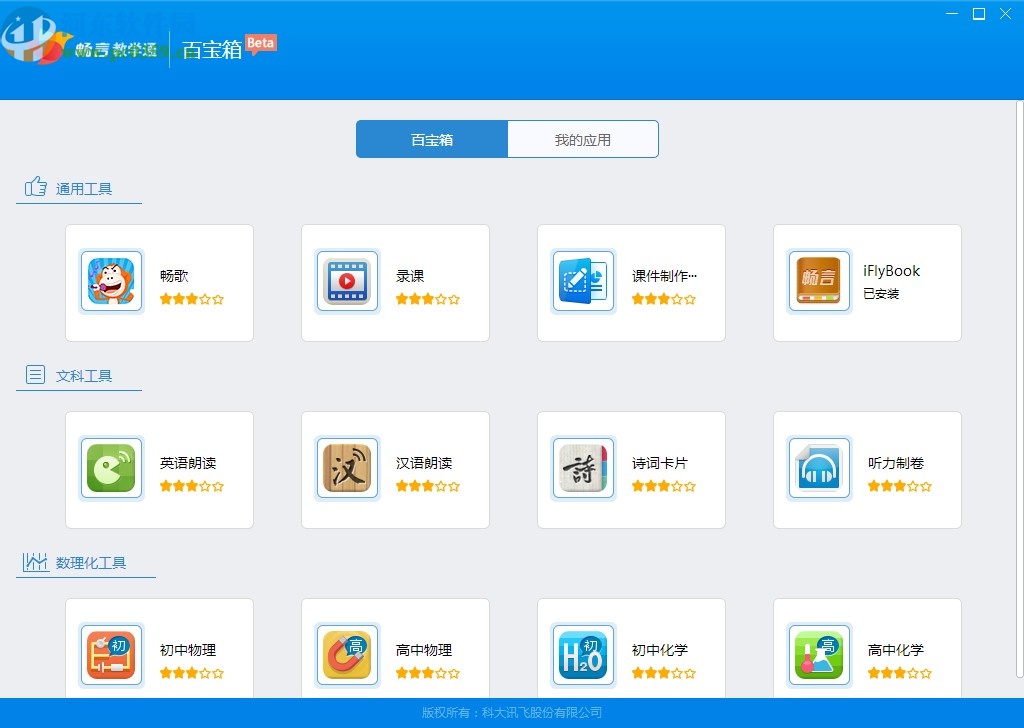Screen dimensions: 1024x728
Task: Maximize the 百宝箱 window
Action: 979,14
